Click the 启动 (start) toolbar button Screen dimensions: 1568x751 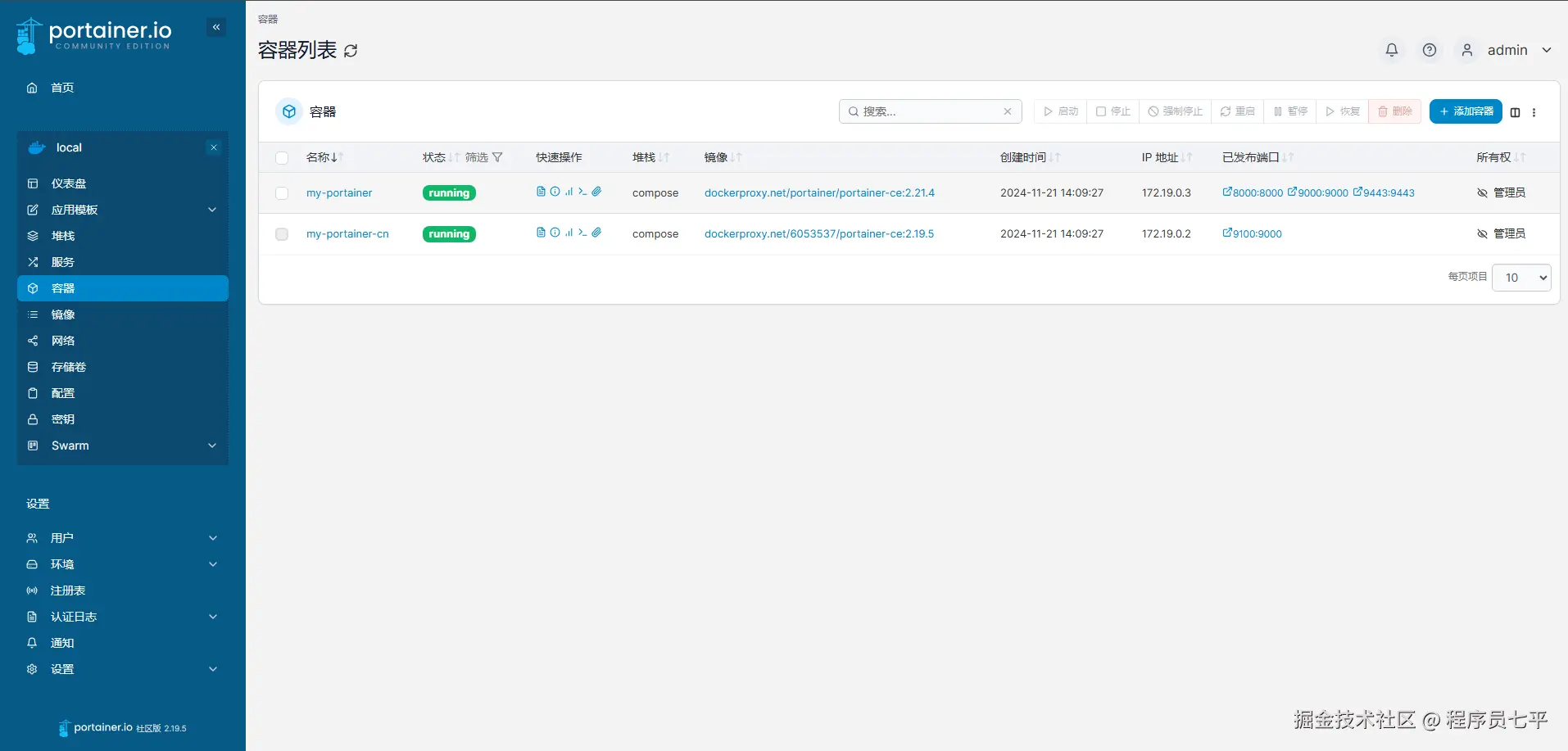click(x=1061, y=111)
